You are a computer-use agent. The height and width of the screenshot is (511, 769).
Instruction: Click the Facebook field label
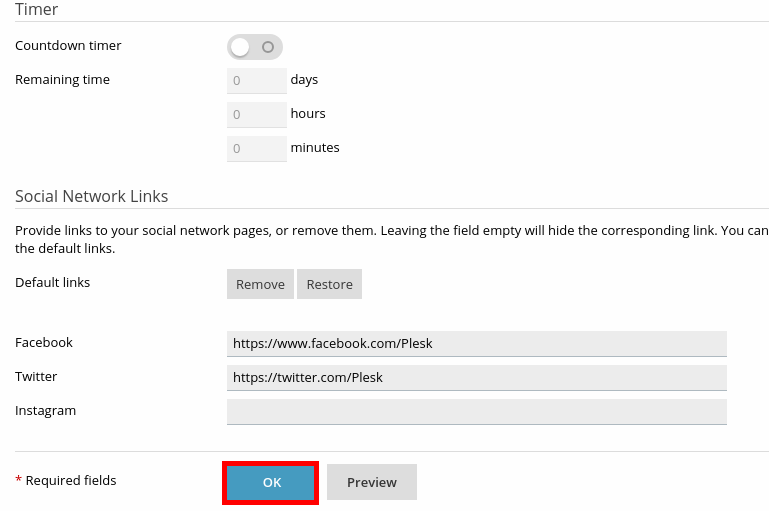tap(44, 343)
